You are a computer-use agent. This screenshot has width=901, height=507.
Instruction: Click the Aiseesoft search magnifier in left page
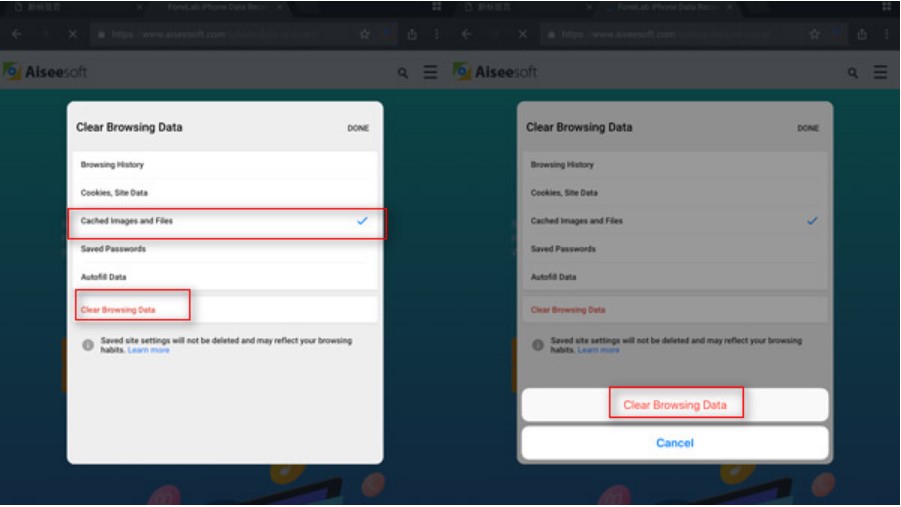coord(403,73)
